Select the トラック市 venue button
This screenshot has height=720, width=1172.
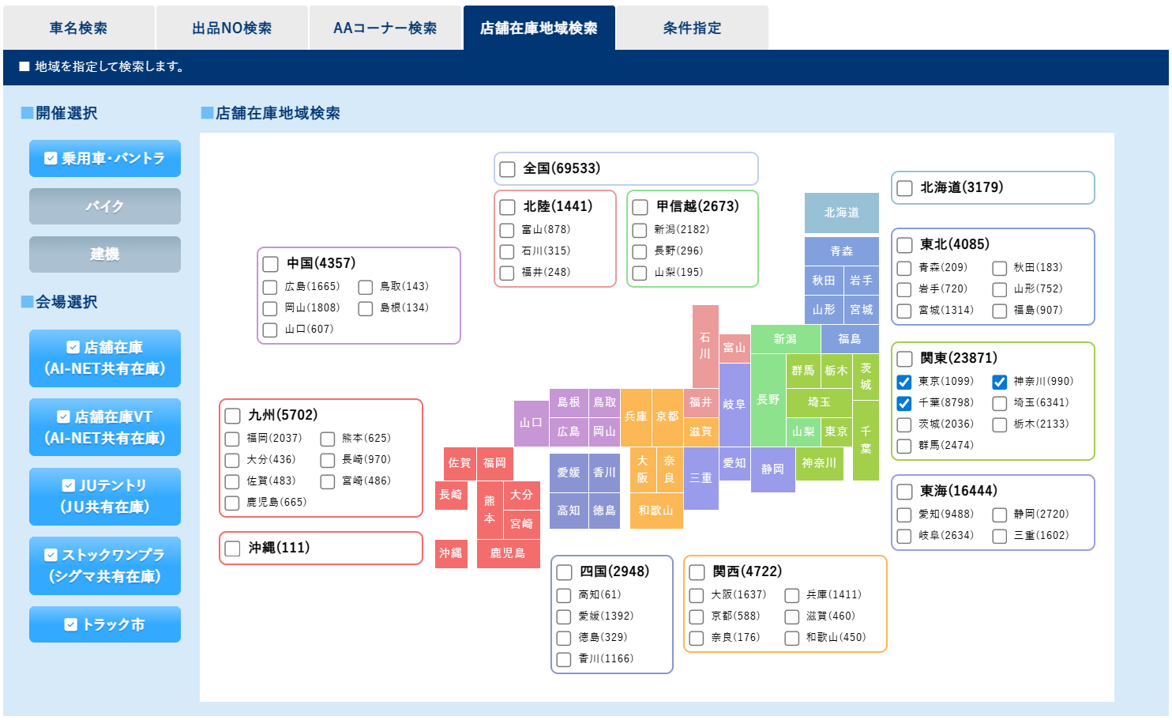104,624
